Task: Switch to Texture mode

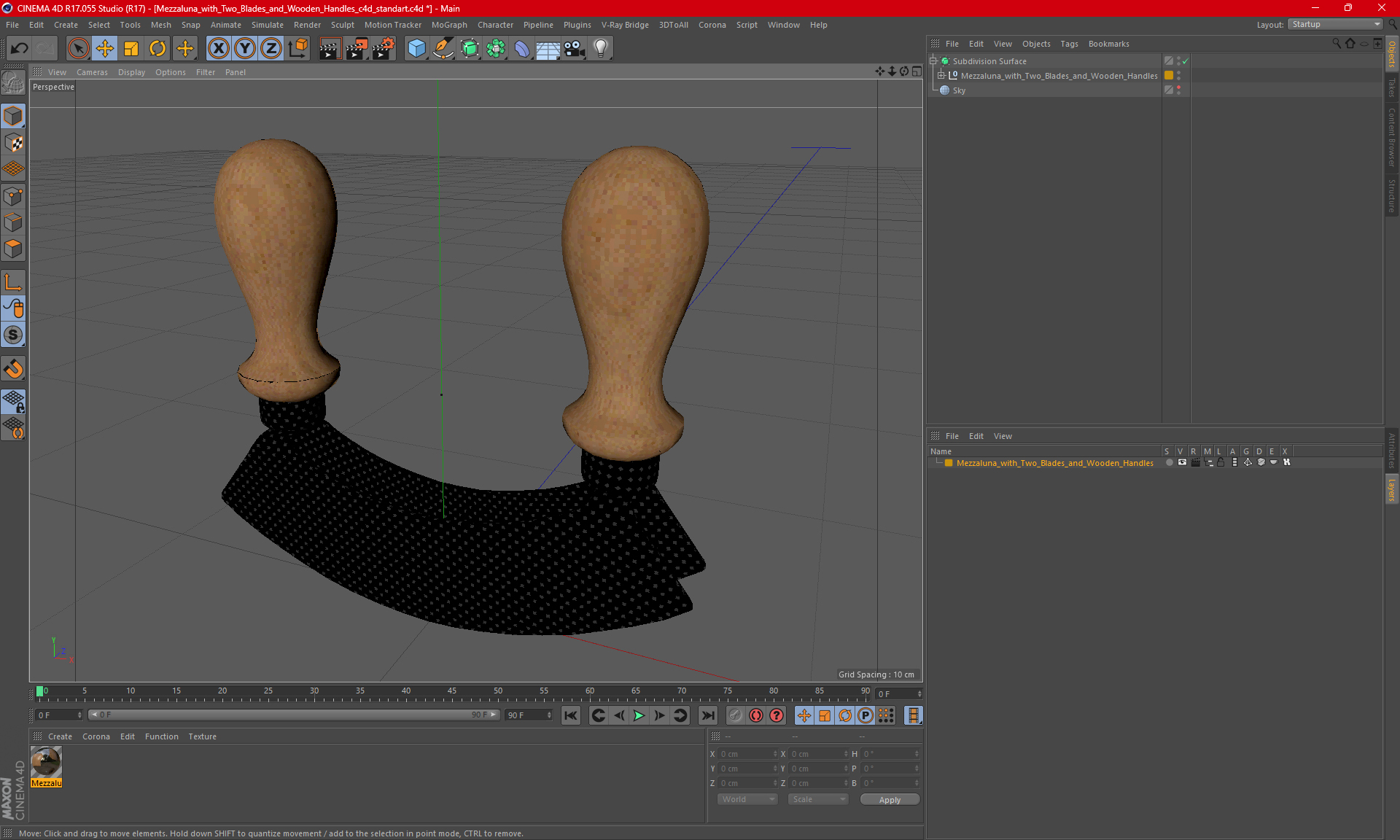Action: [13, 143]
